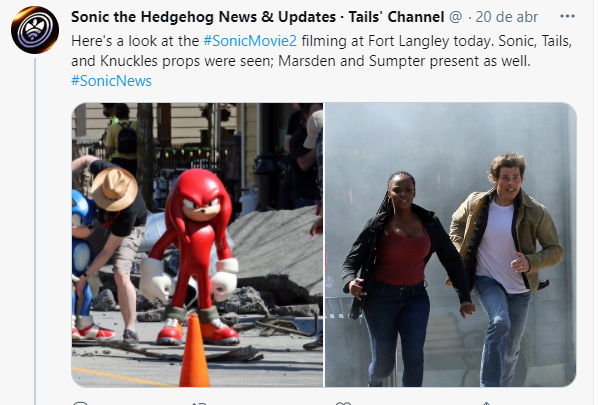The width and height of the screenshot is (599, 405).
Task: Open the right photo of two actors running
Action: [x=450, y=245]
